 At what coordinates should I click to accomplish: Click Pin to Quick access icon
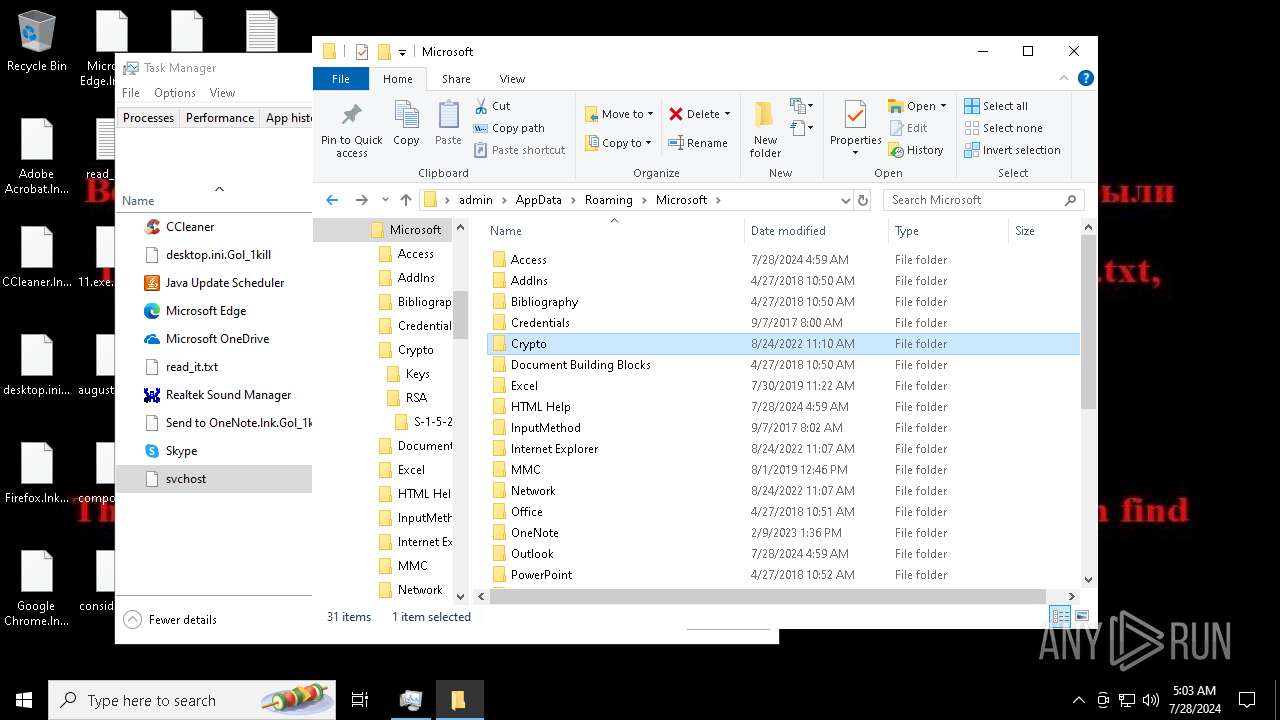351,115
